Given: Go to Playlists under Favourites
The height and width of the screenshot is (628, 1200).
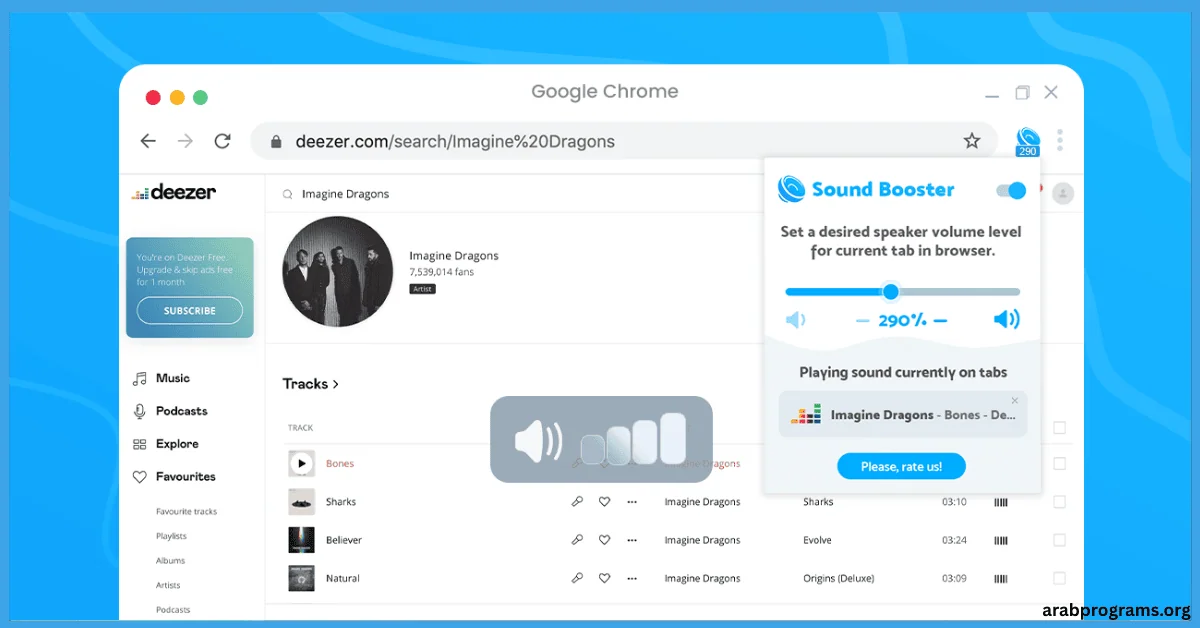Looking at the screenshot, I should [171, 536].
